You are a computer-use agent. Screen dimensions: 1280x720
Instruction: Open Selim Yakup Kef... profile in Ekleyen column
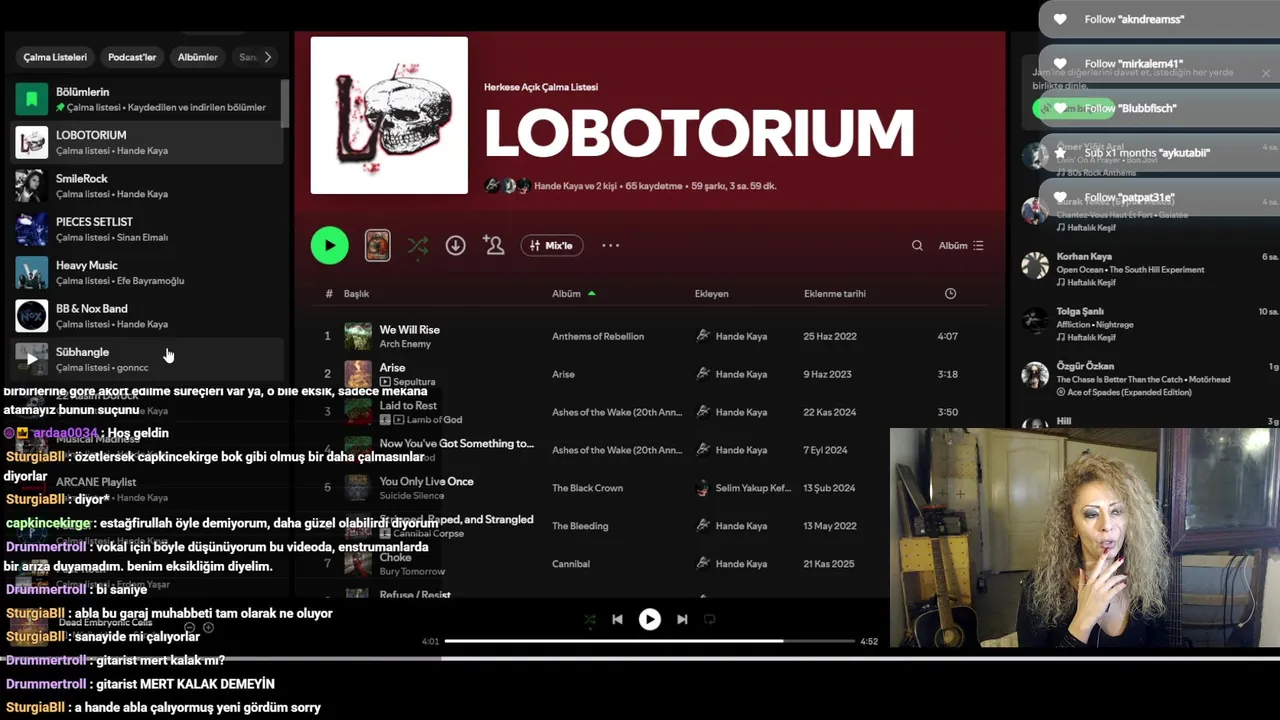(753, 488)
